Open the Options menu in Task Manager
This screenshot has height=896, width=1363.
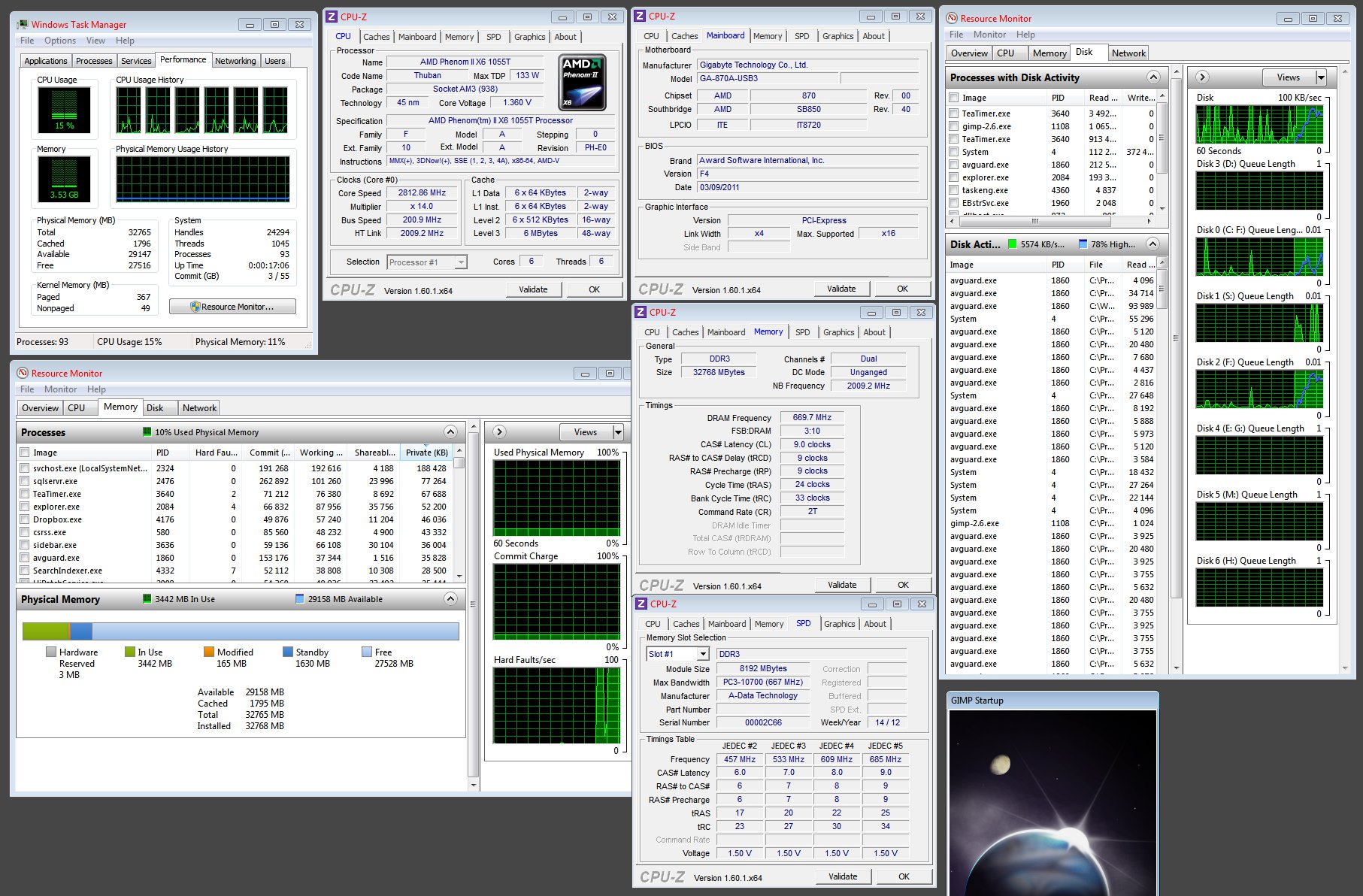[59, 41]
